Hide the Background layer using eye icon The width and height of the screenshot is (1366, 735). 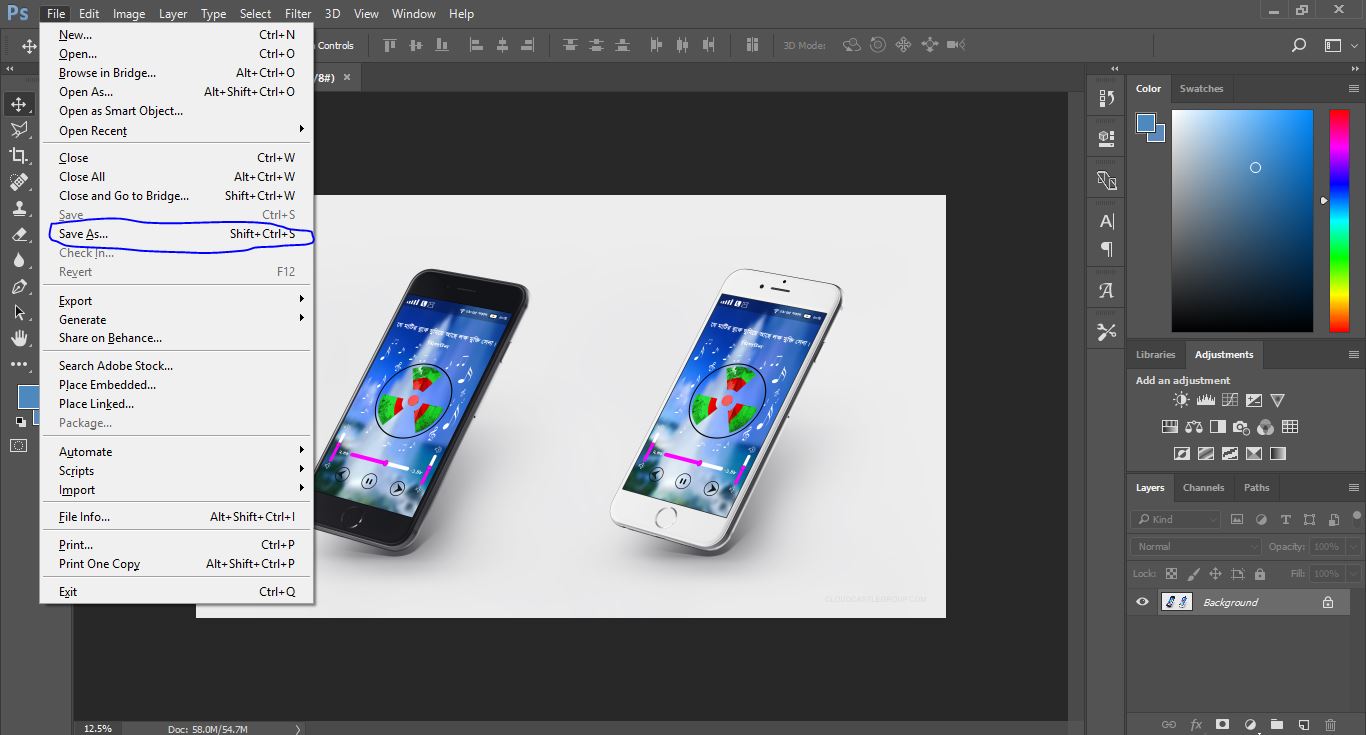(x=1142, y=602)
